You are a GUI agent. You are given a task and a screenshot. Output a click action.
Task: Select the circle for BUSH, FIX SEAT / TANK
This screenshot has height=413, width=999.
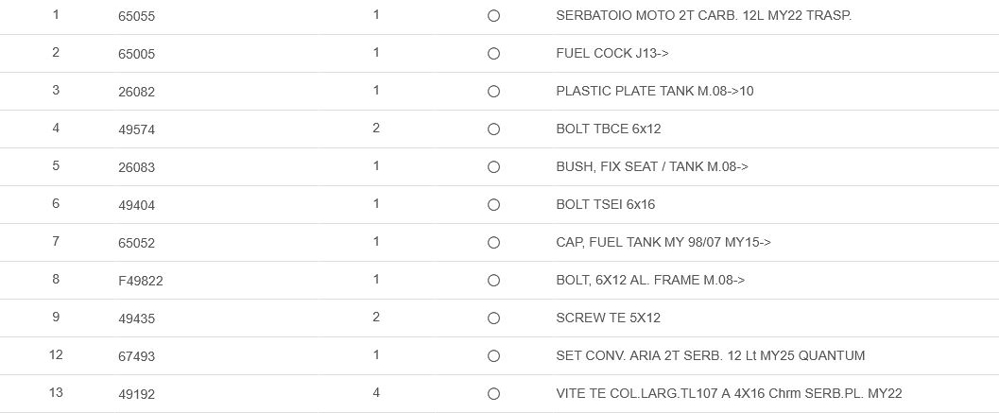coord(493,167)
